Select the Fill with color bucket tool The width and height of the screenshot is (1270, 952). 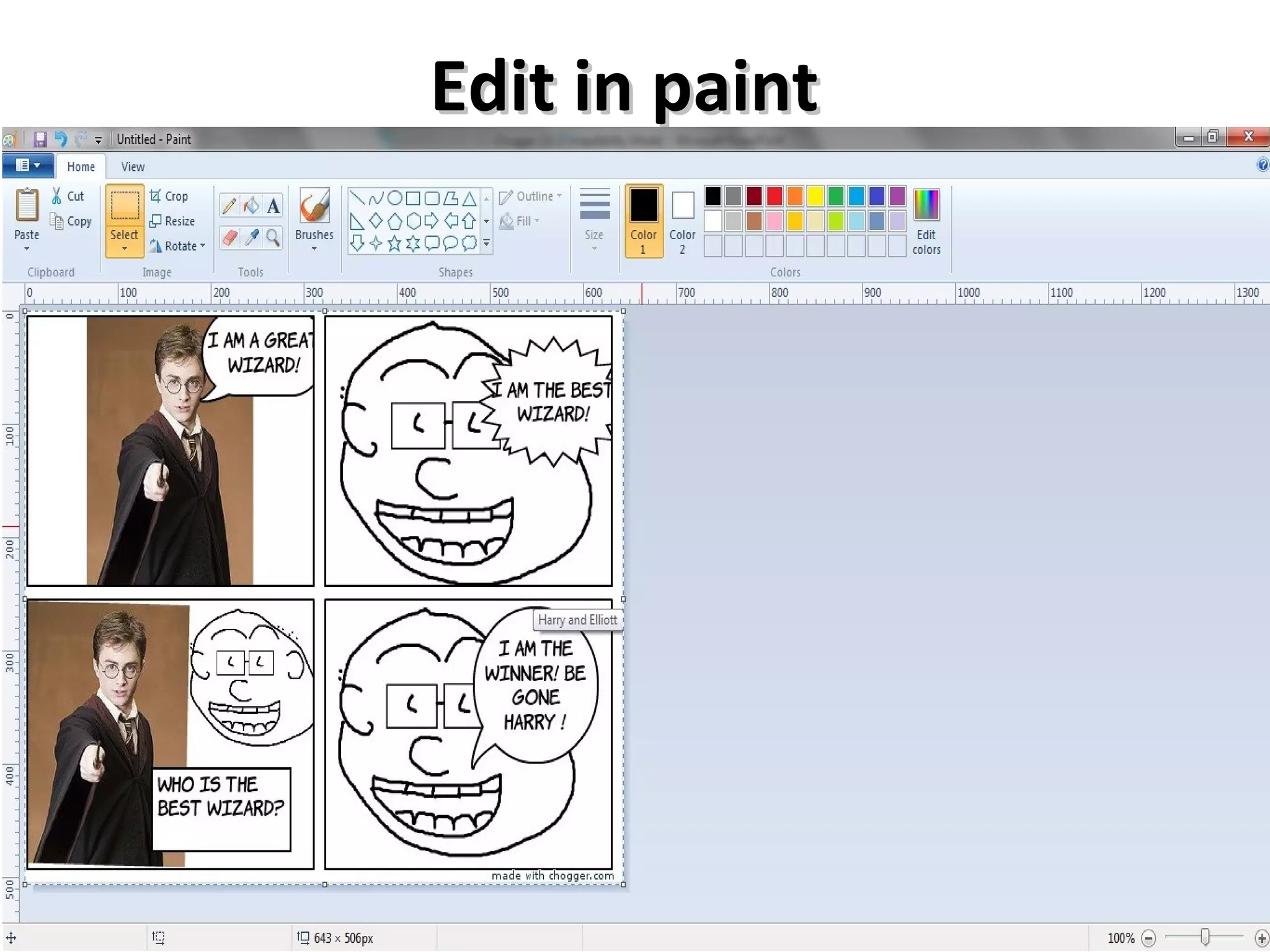[251, 205]
